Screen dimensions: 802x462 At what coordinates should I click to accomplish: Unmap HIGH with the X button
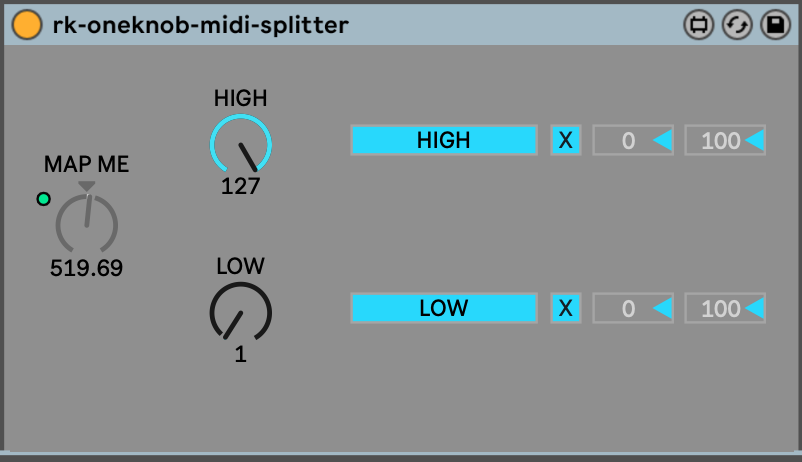[x=566, y=140]
